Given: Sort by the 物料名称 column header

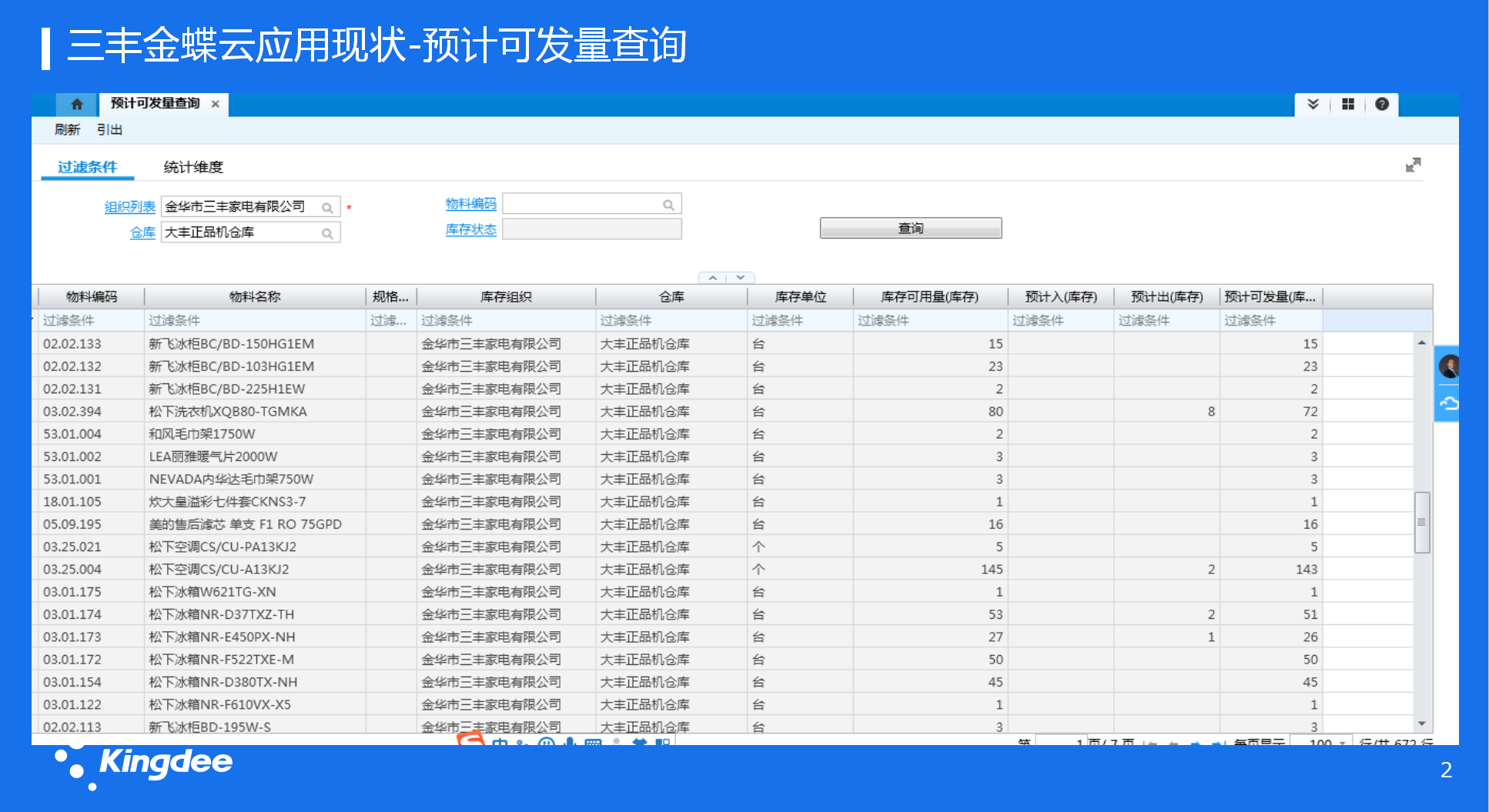Looking at the screenshot, I should point(255,297).
